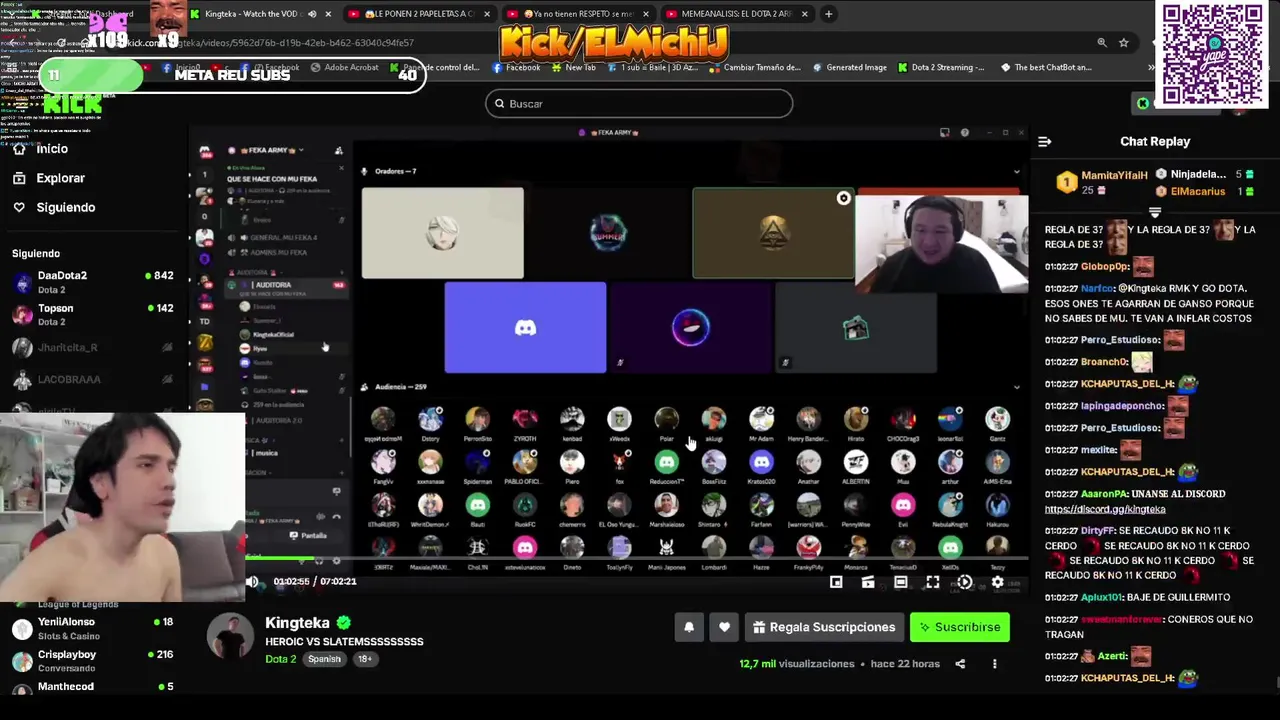
Task: Collapse the Oradores section chevron
Action: [1017, 171]
